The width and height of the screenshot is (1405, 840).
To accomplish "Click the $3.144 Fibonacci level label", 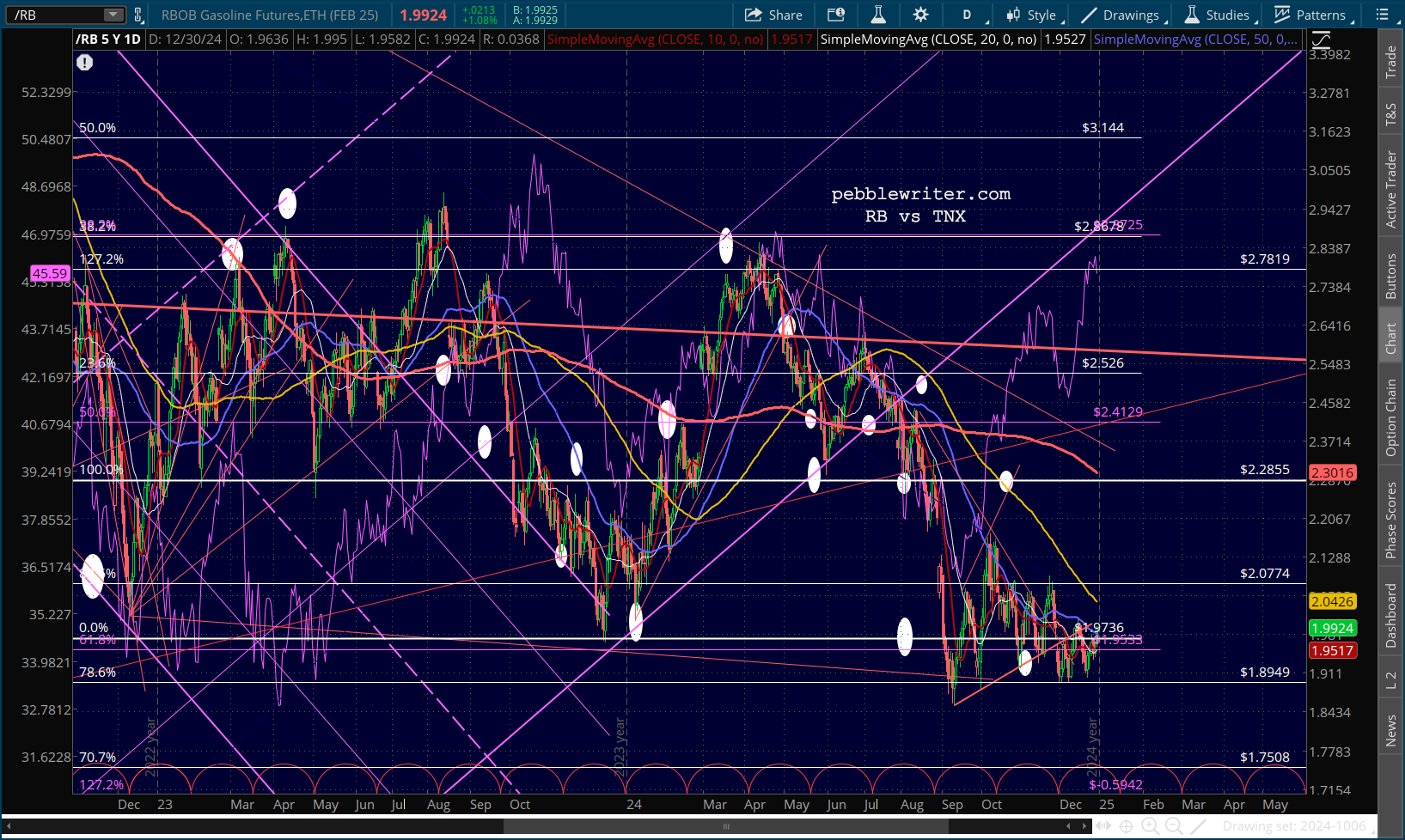I will (1103, 127).
